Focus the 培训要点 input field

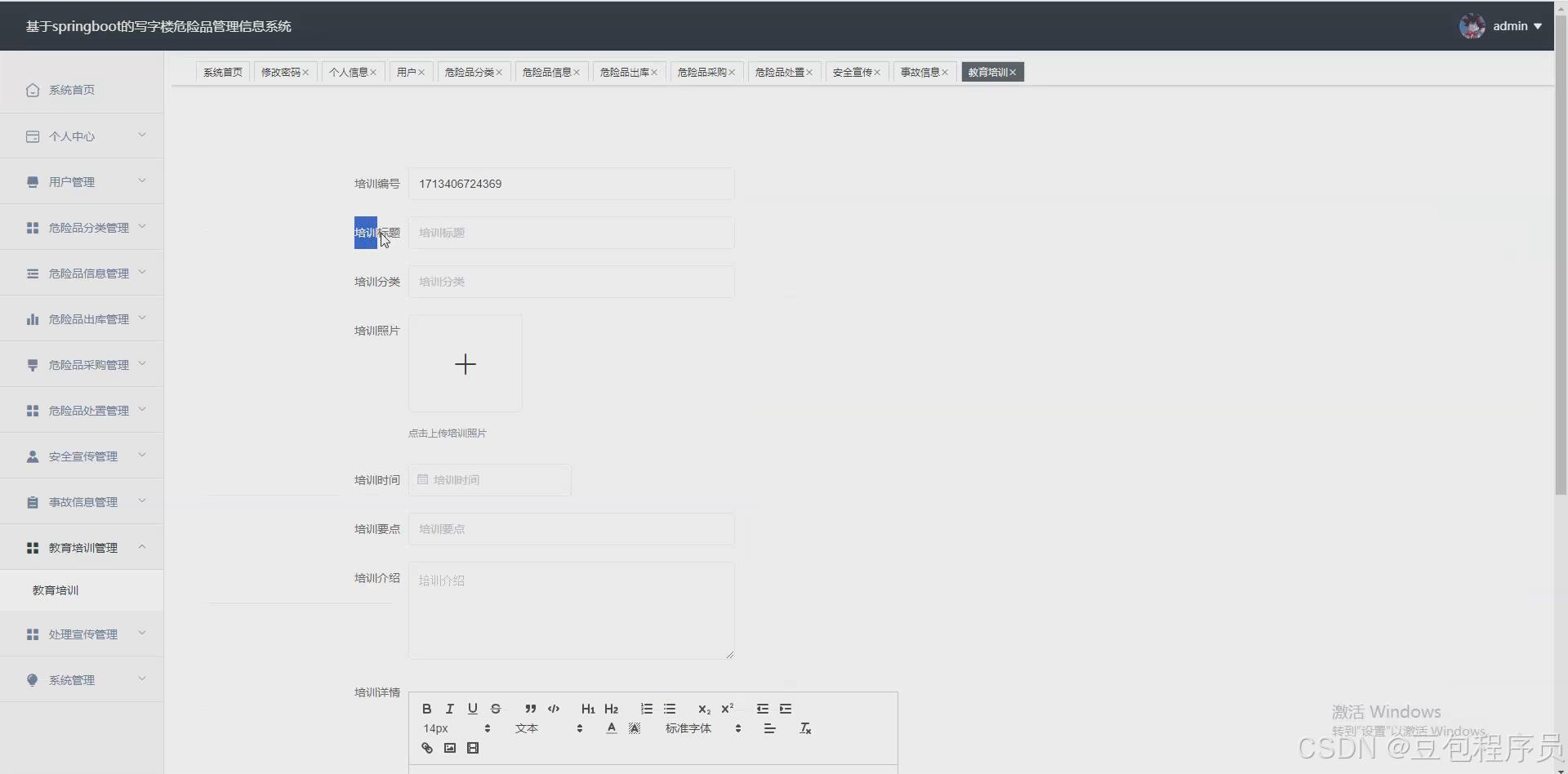click(x=571, y=529)
